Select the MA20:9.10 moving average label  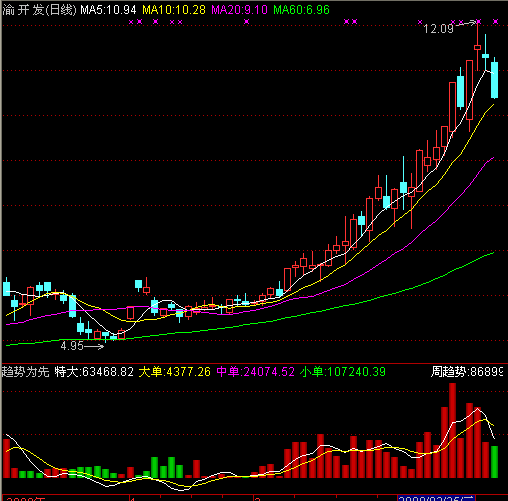(x=239, y=10)
